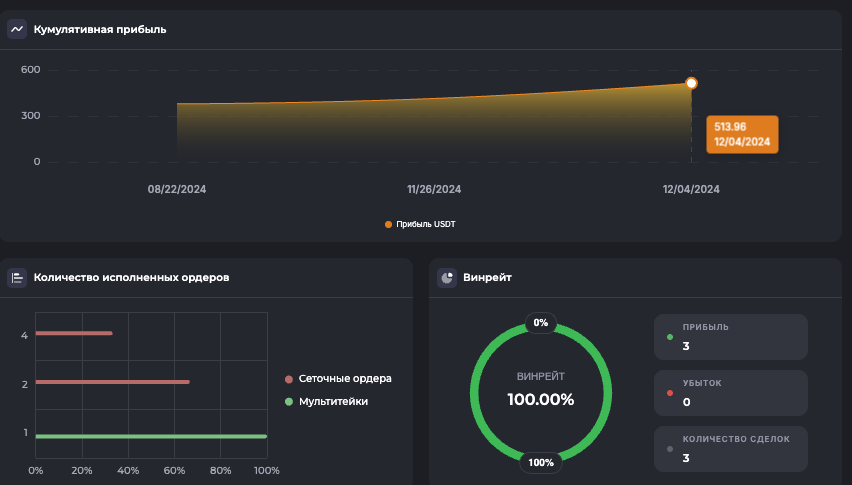Click the executed orders bar chart icon
Screen dimensions: 852x485
tap(17, 277)
